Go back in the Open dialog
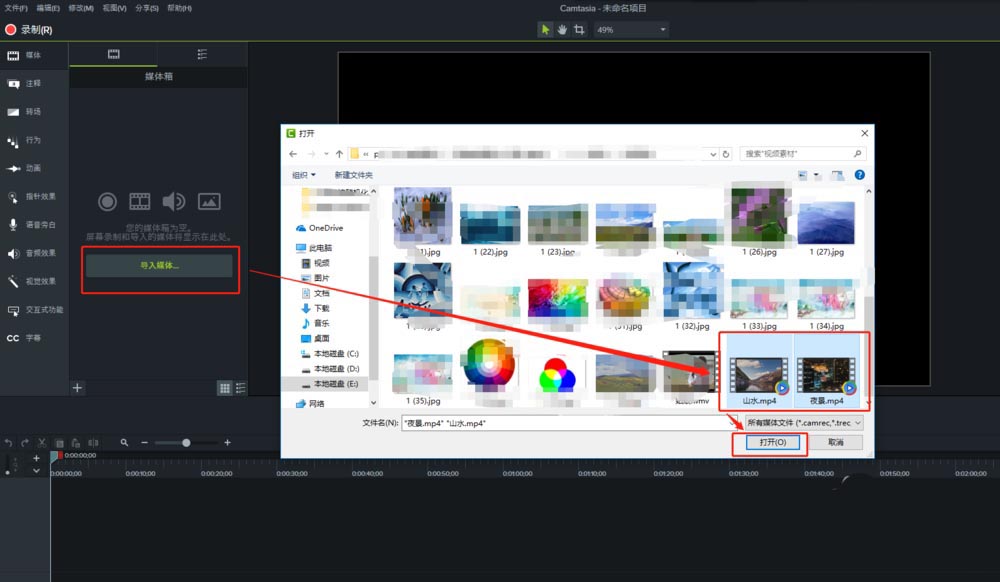Viewport: 1000px width, 582px height. click(293, 154)
